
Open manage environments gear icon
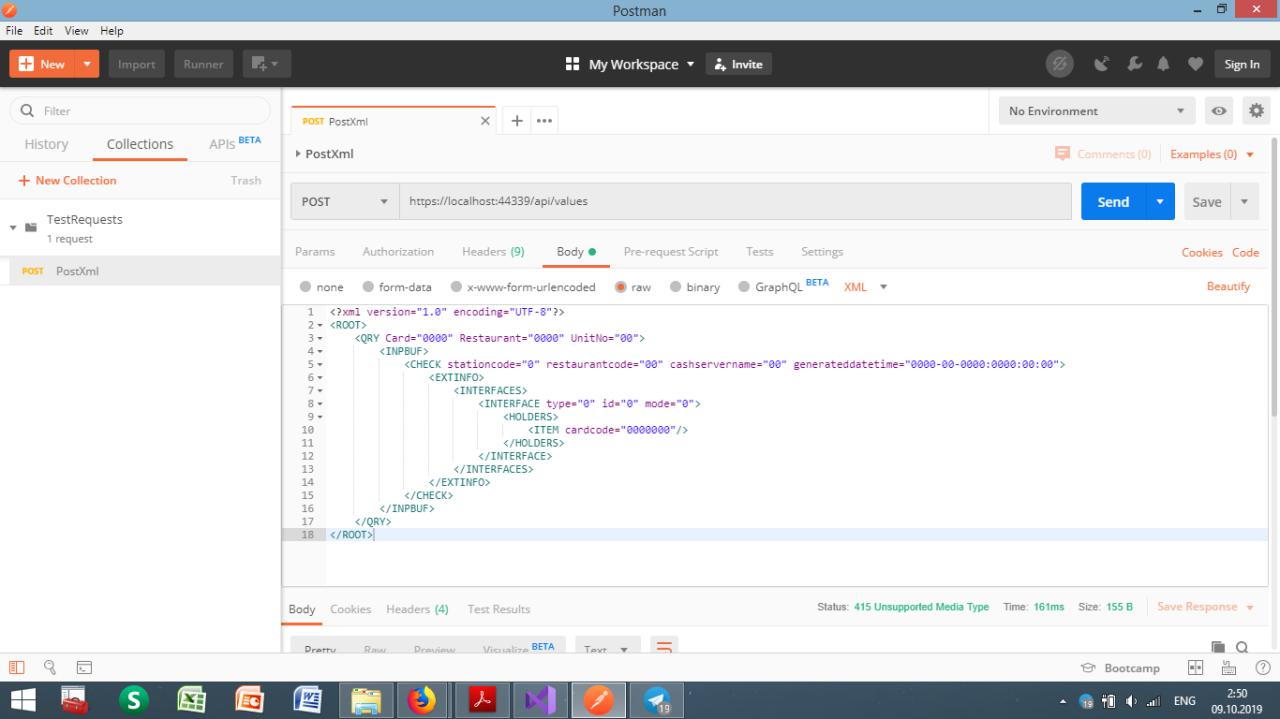[1256, 111]
